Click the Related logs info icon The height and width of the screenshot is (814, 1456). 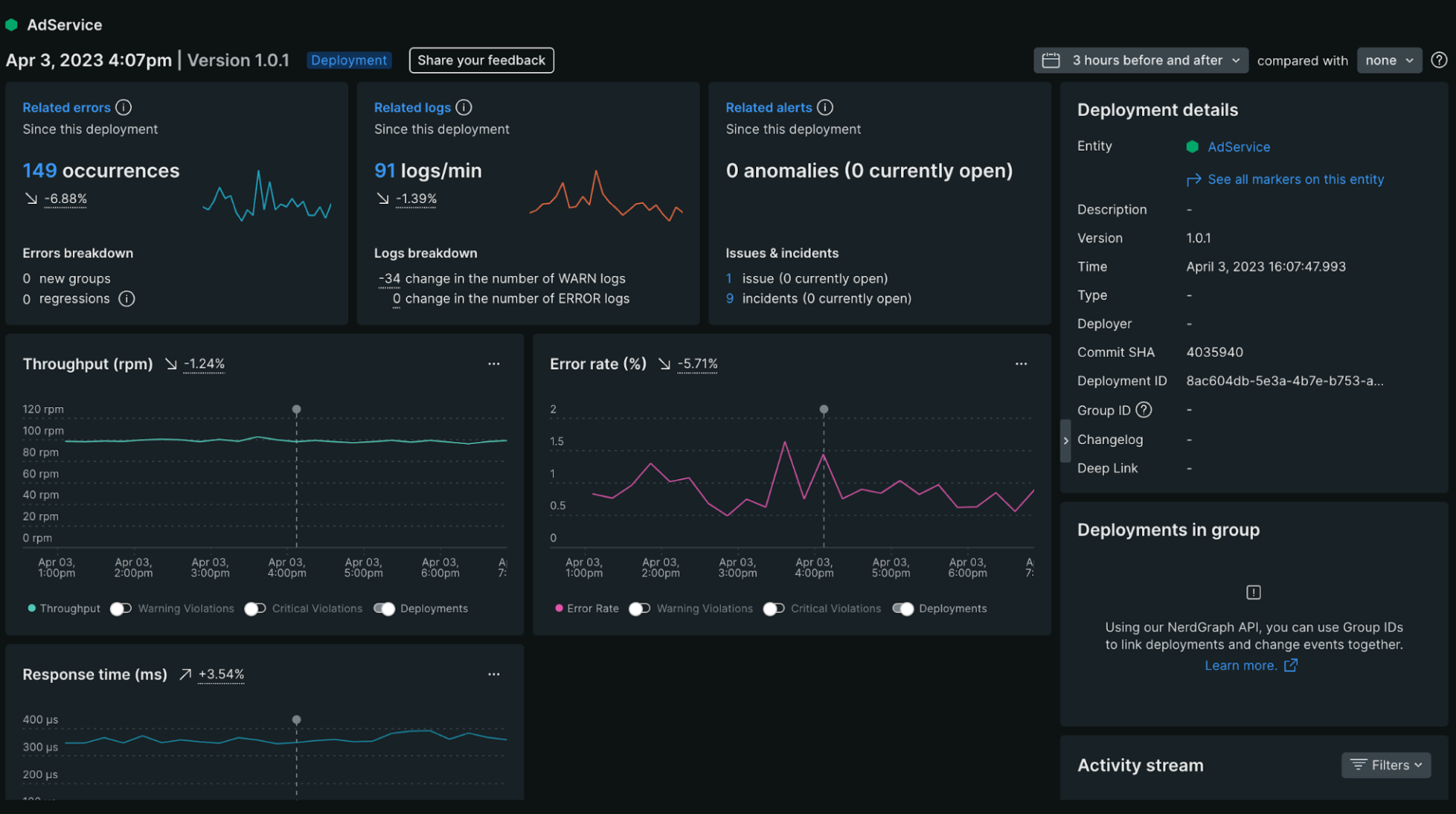pos(463,108)
